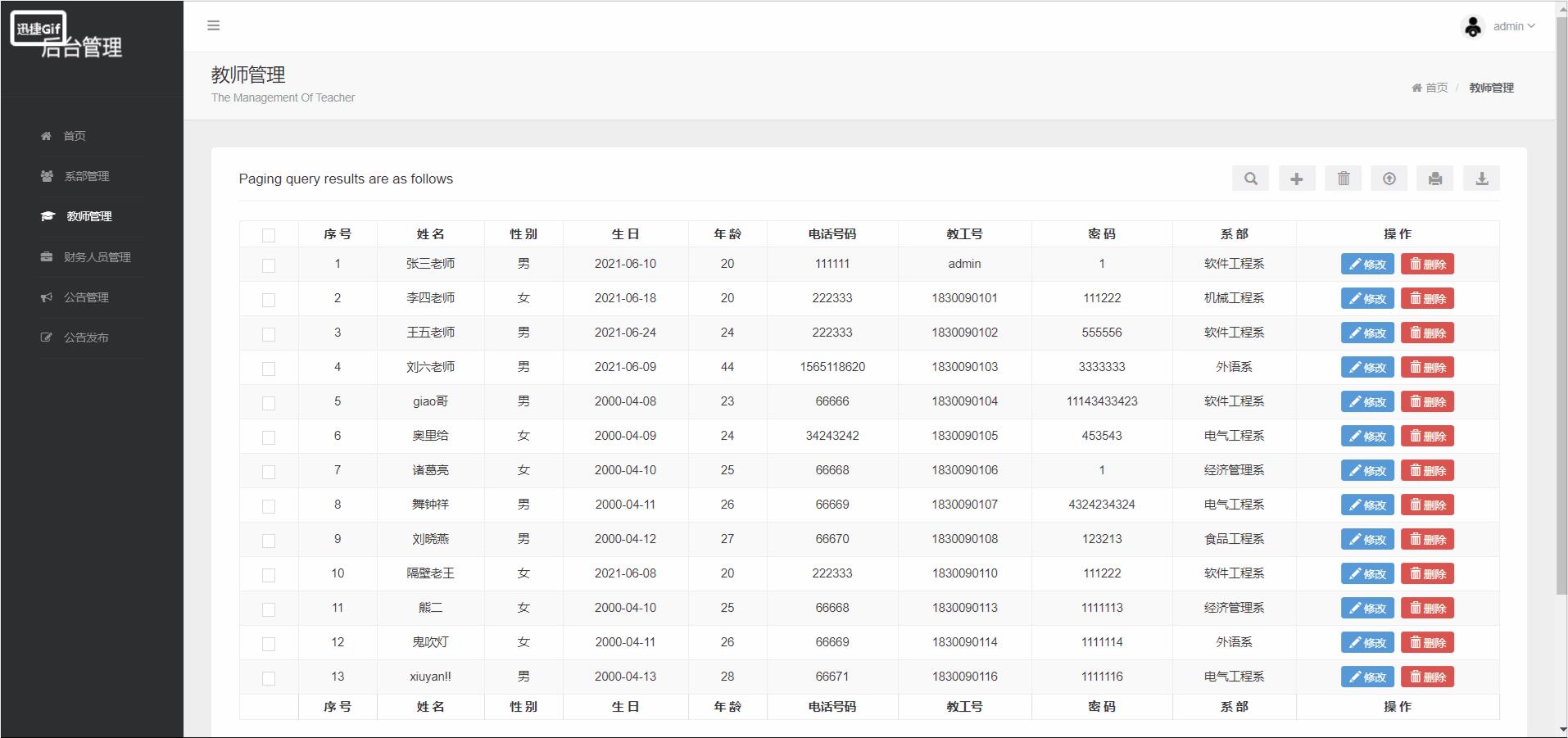Click 修改 for 张三老师
This screenshot has width=1568, height=738.
pyautogui.click(x=1367, y=265)
